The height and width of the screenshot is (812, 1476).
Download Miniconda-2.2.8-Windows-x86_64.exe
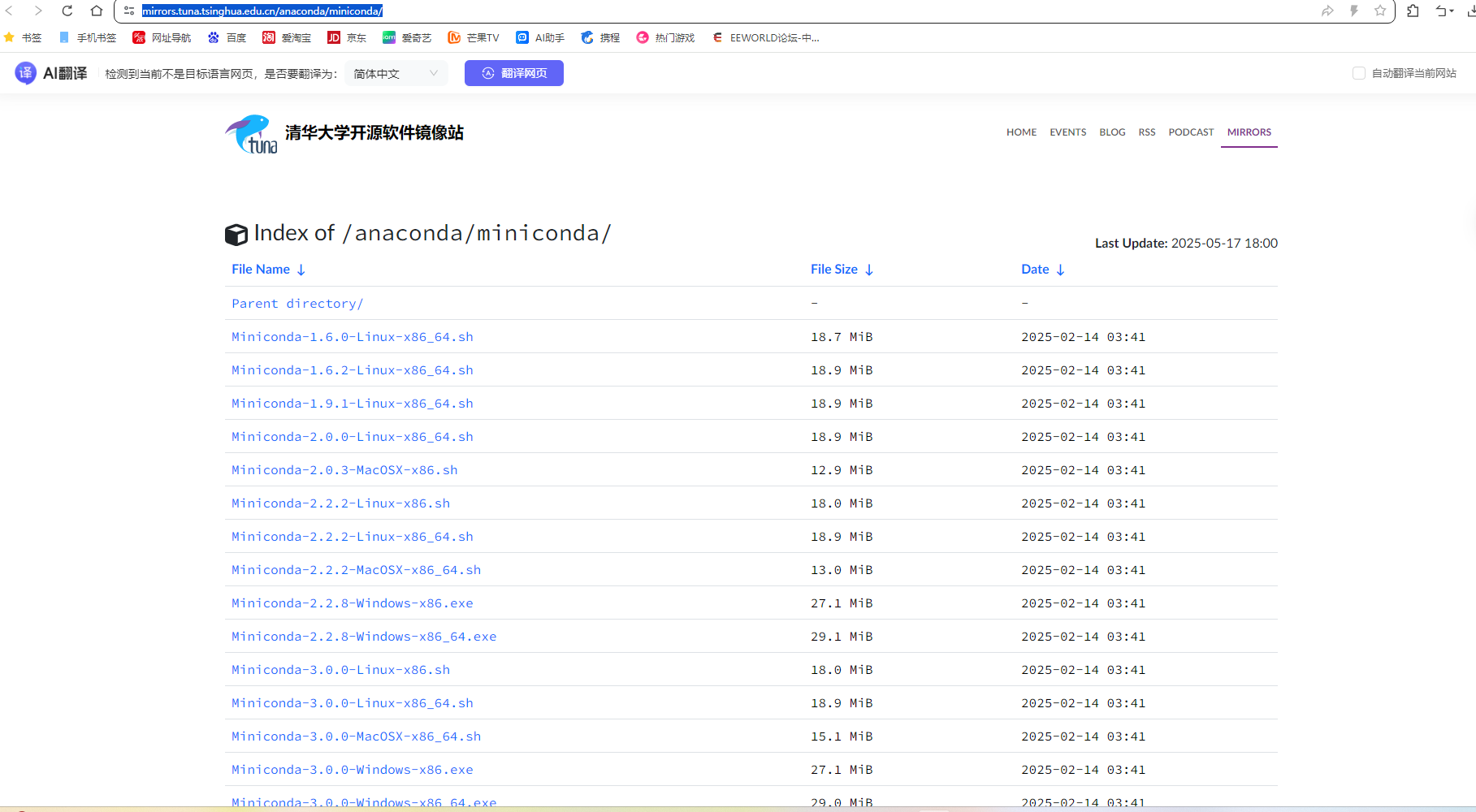[364, 637]
